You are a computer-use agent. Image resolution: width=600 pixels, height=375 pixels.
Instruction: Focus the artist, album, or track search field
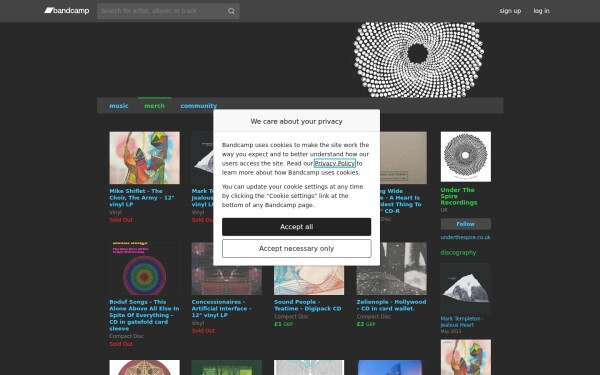(x=168, y=11)
